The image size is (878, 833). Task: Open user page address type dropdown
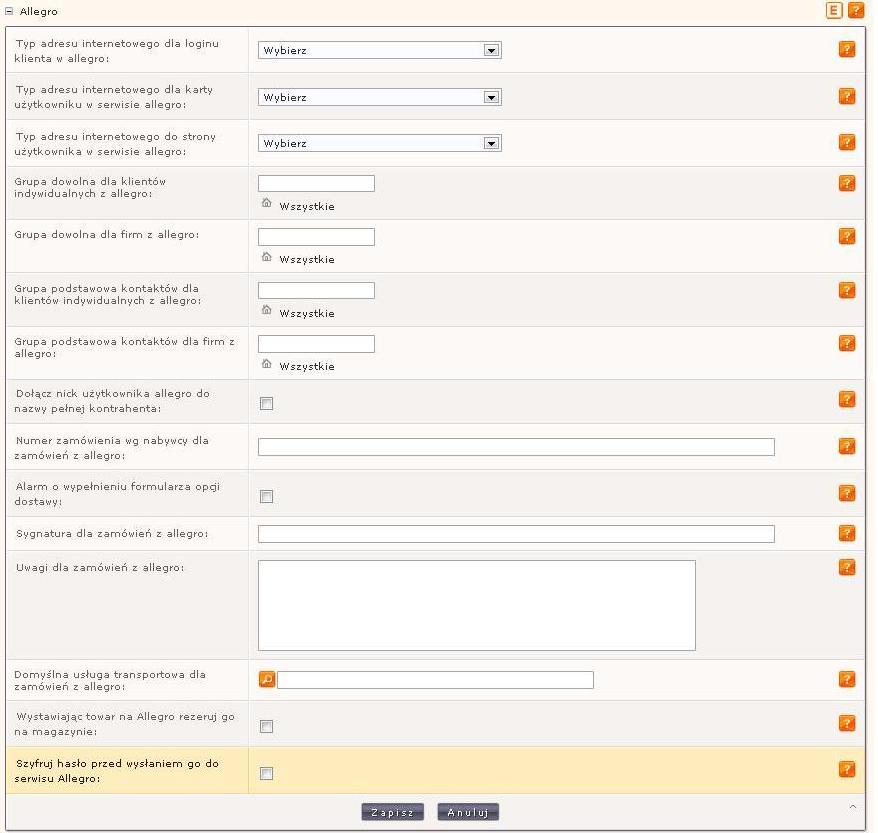coord(380,143)
